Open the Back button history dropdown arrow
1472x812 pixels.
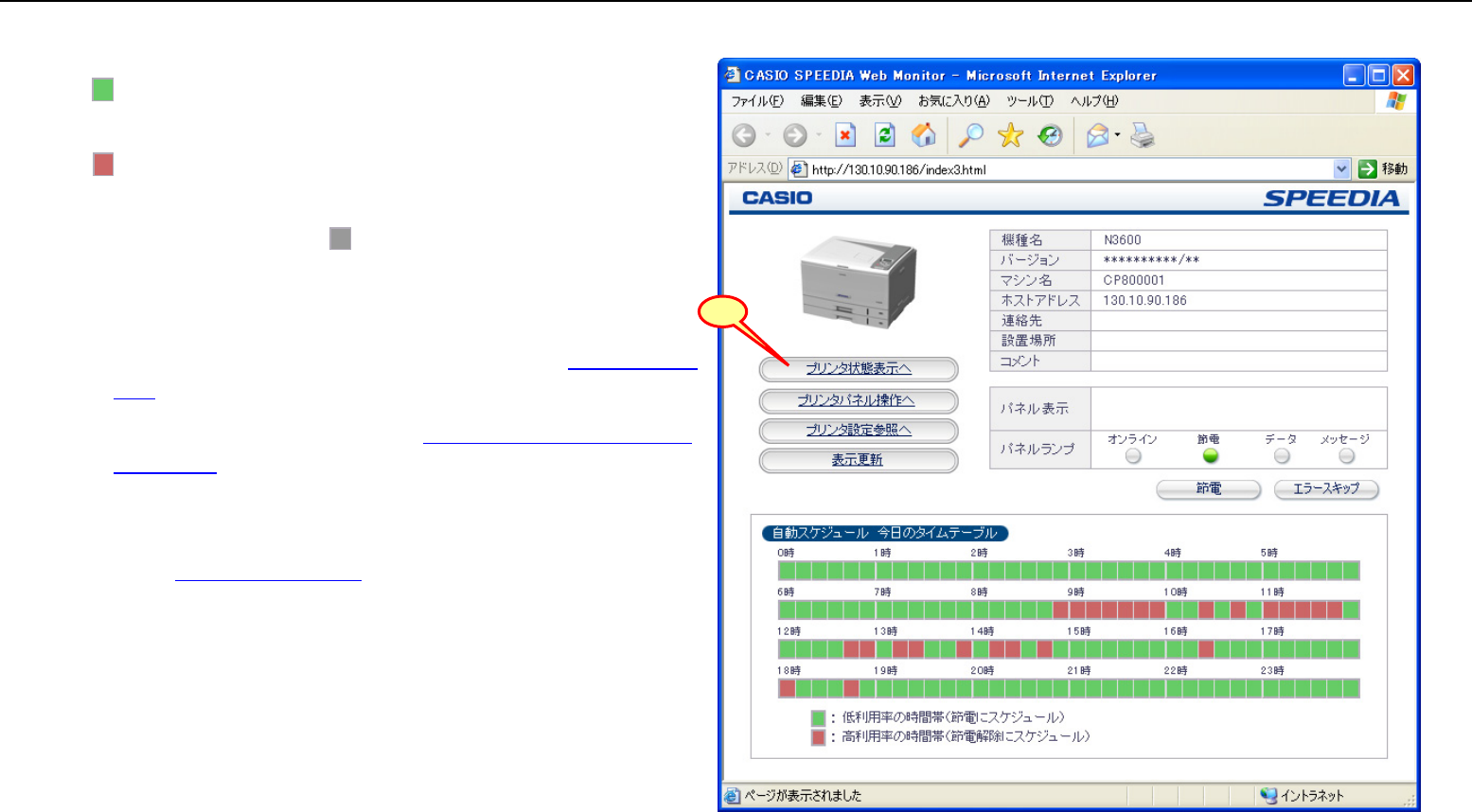768,136
